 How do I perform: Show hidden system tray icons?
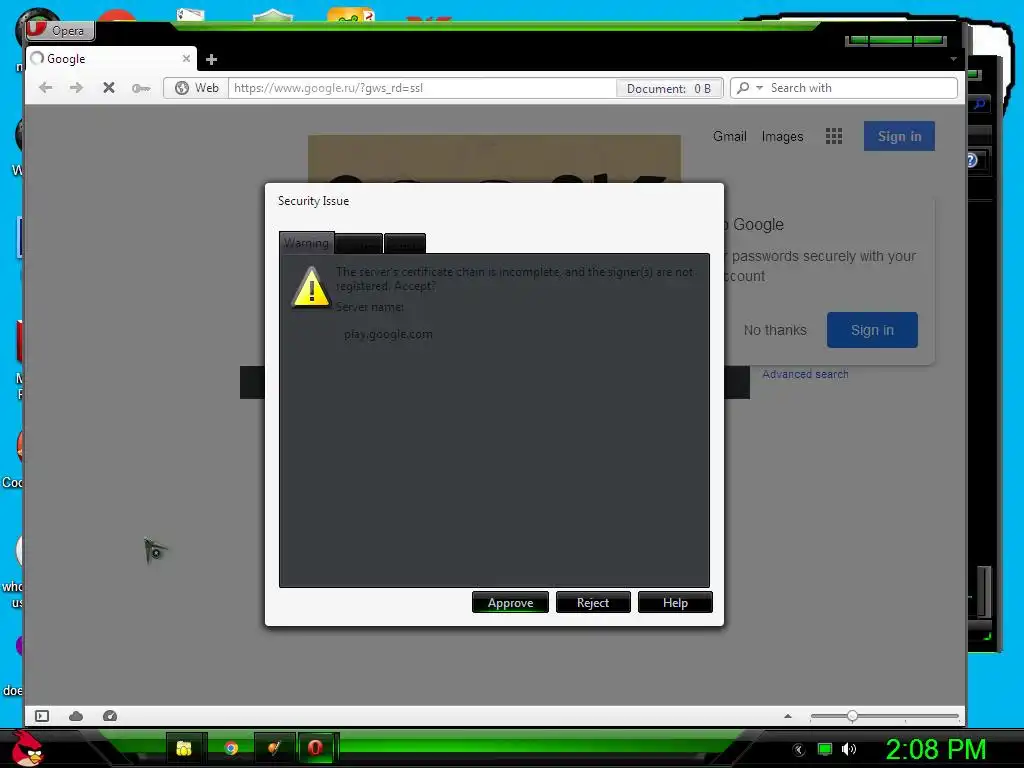(x=799, y=750)
